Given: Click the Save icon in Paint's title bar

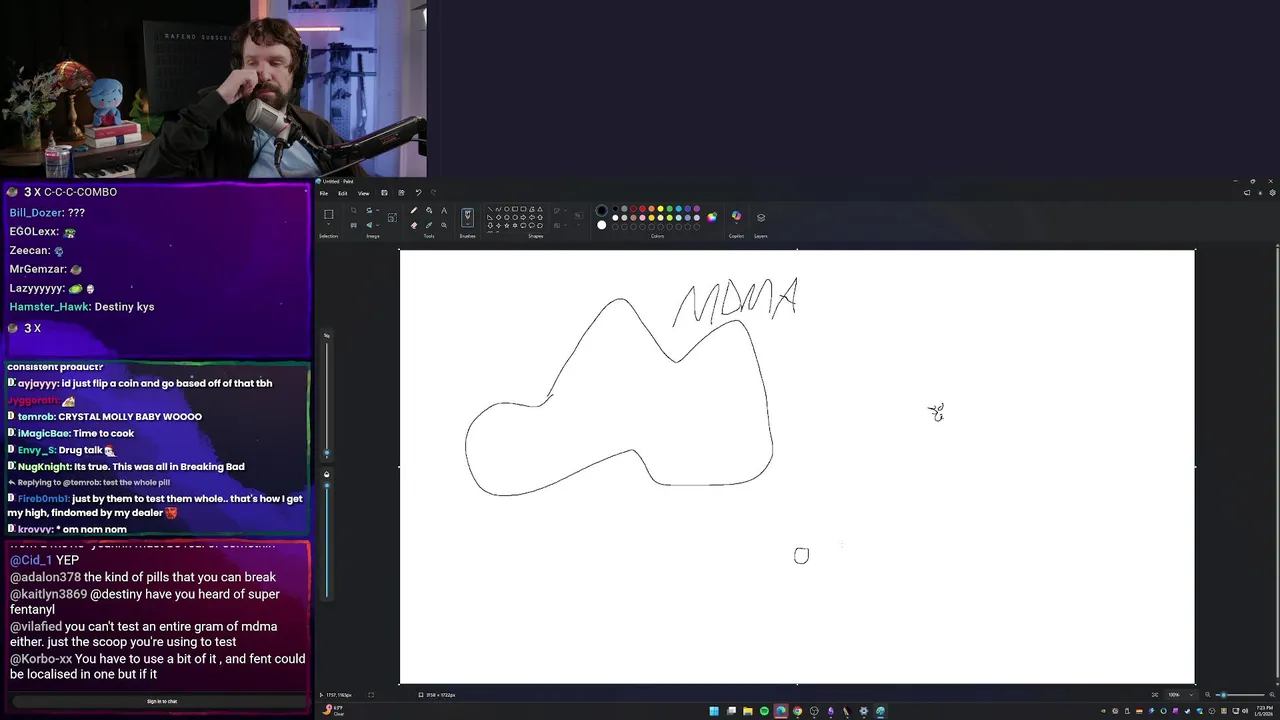Looking at the screenshot, I should (384, 193).
